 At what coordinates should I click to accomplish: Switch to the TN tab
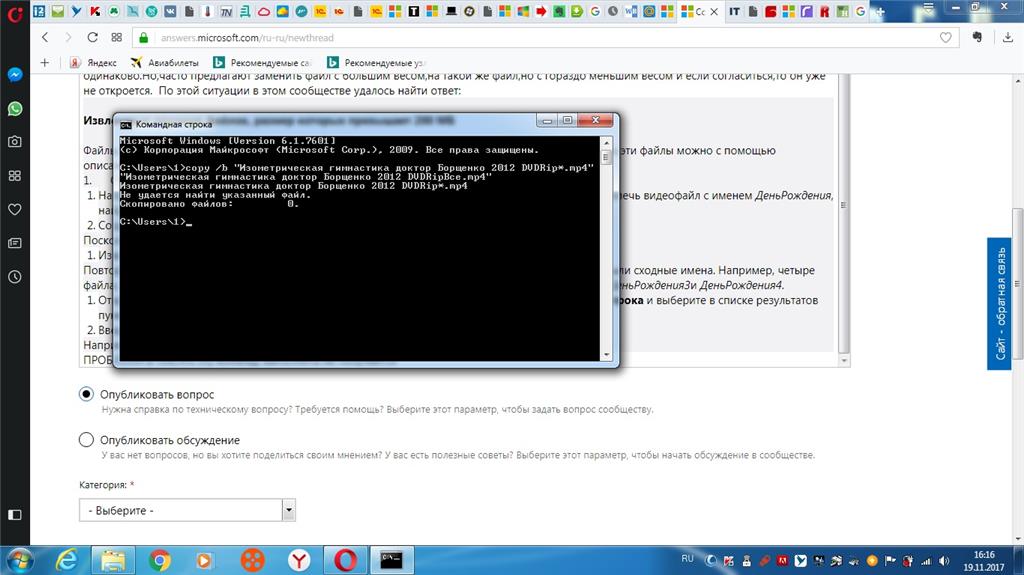click(227, 11)
